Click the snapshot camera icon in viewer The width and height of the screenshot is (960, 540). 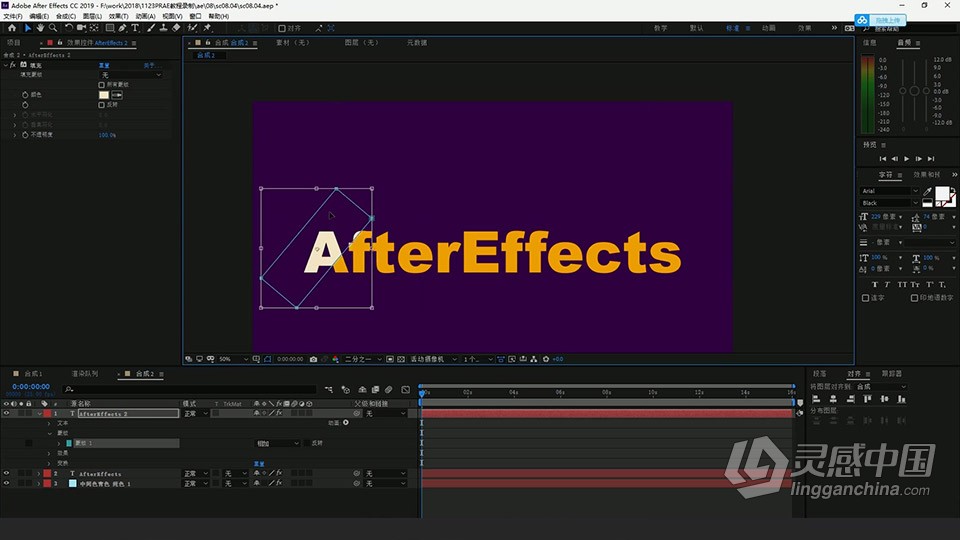point(313,359)
